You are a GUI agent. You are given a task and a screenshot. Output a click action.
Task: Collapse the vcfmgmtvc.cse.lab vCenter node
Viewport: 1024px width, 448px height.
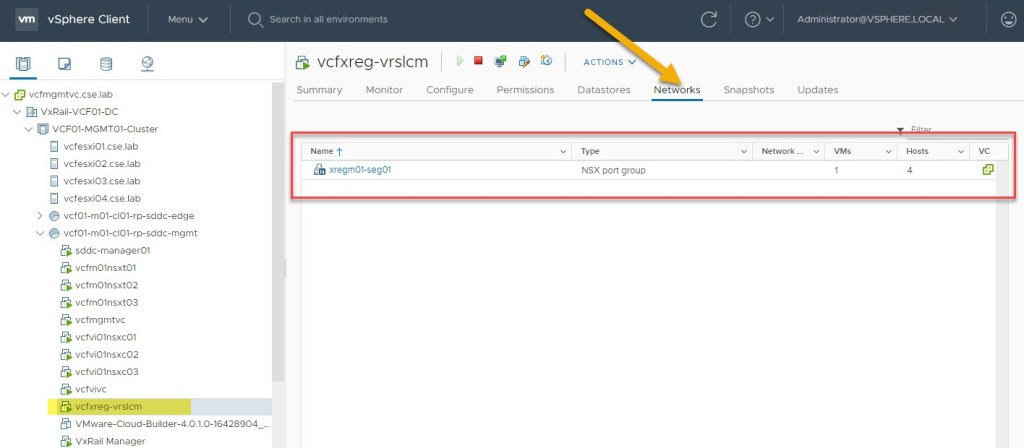click(6, 95)
